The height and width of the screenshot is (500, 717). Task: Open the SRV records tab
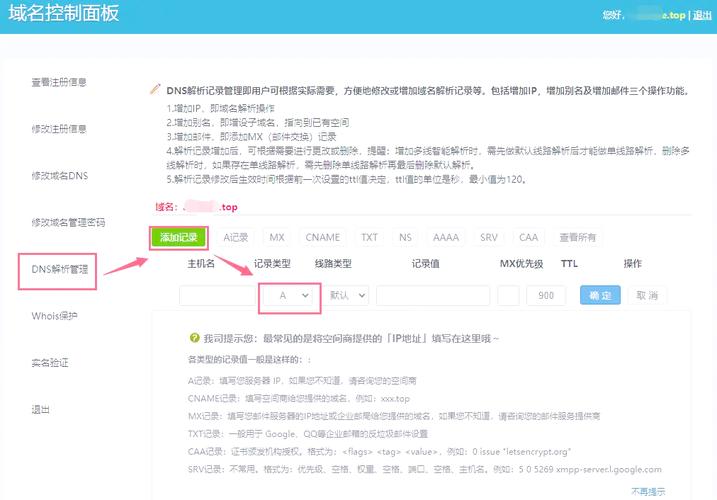pos(488,237)
